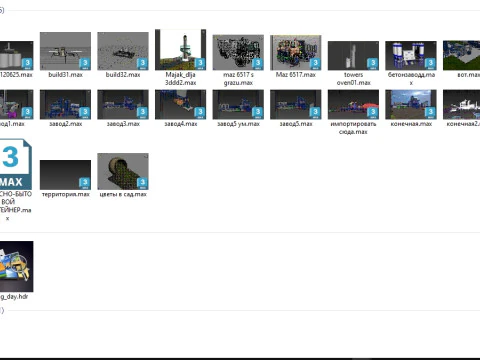The width and height of the screenshot is (480, 360).
Task: Select the конечная.max rendered thumbnail
Action: click(411, 104)
